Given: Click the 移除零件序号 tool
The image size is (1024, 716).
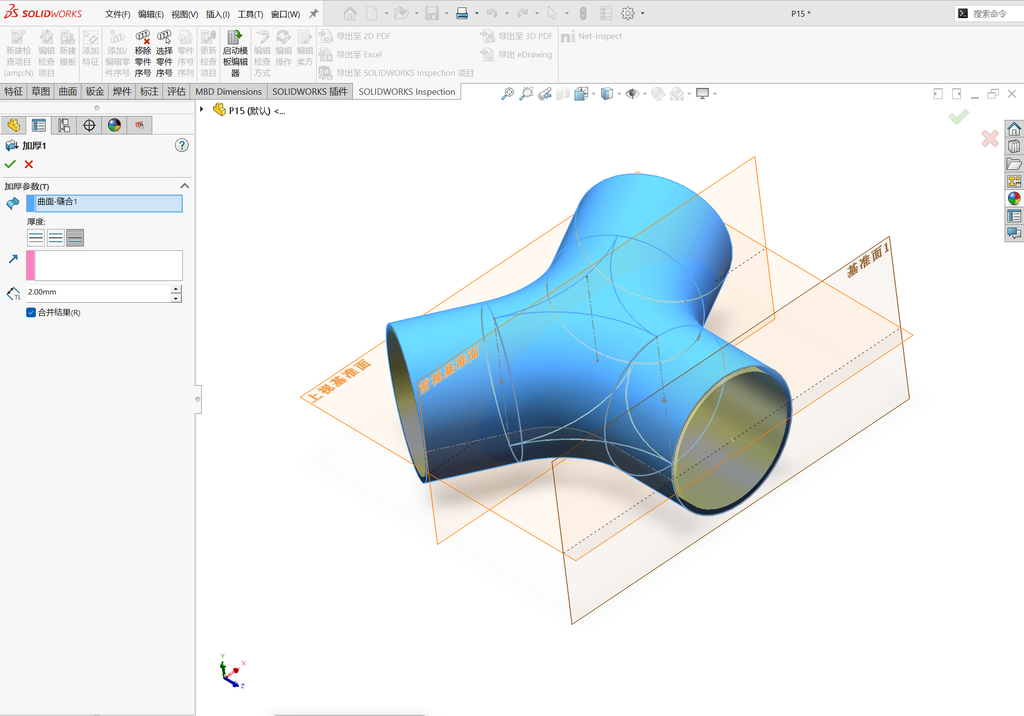Looking at the screenshot, I should point(143,54).
